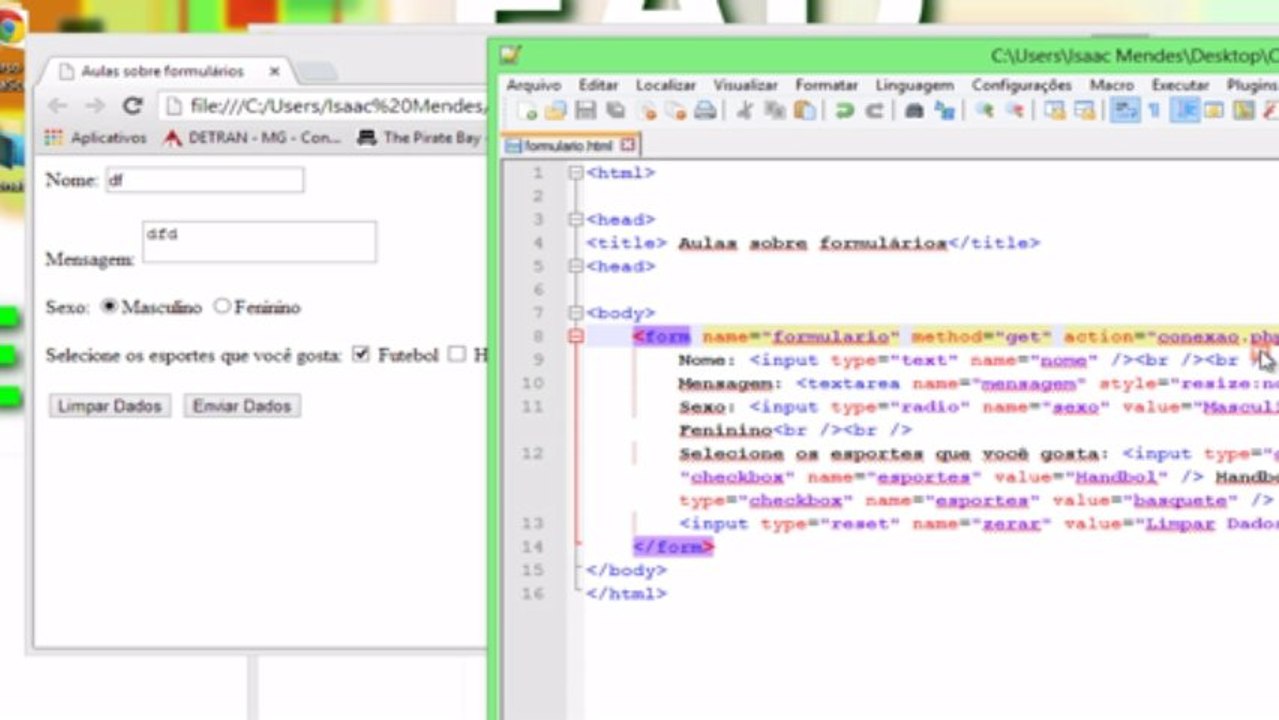Image resolution: width=1279 pixels, height=720 pixels.
Task: Toggle show all characters pilcrow icon
Action: pos(1152,110)
